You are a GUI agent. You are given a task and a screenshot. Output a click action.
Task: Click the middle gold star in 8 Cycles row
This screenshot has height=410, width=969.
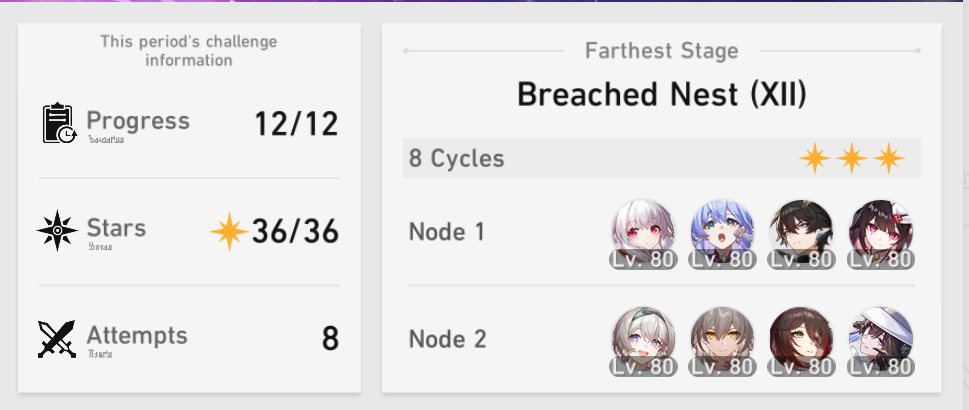coord(851,158)
